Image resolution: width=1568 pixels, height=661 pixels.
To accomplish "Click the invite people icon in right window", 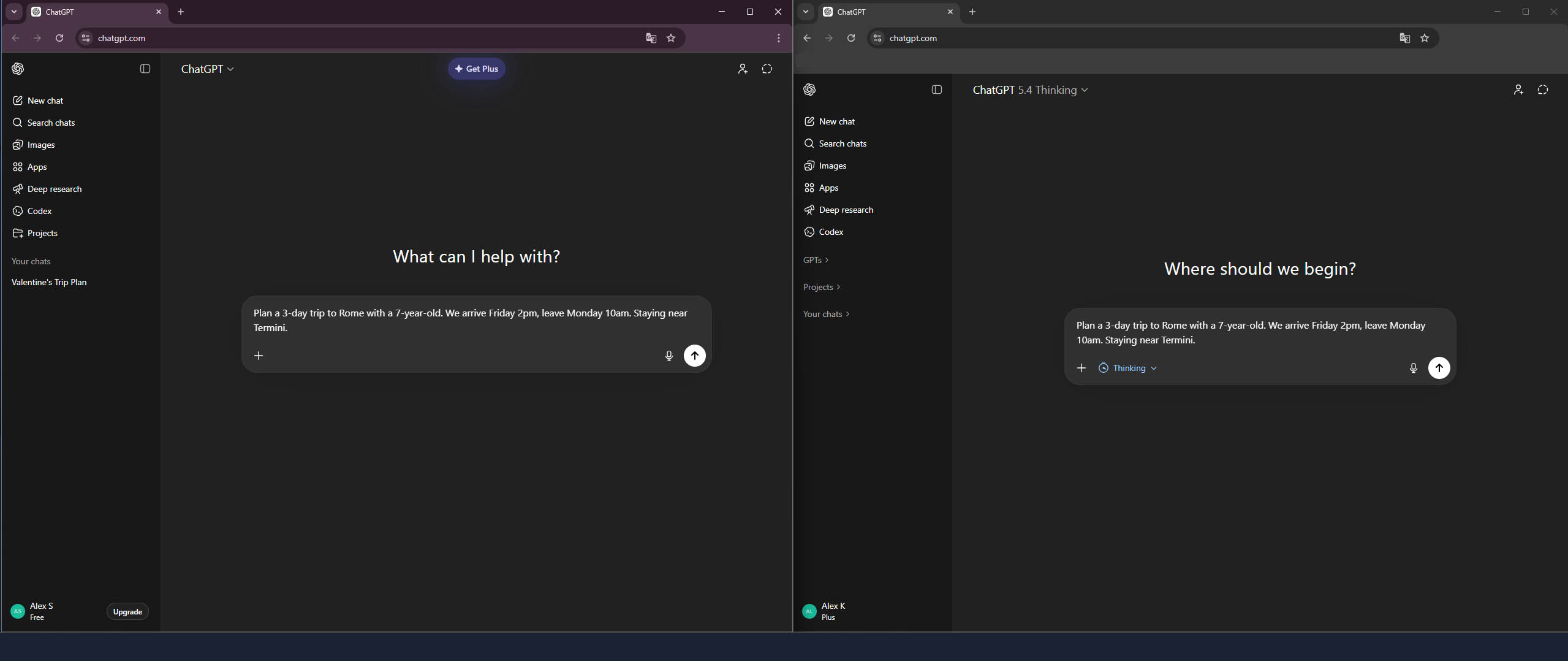I will click(1518, 90).
